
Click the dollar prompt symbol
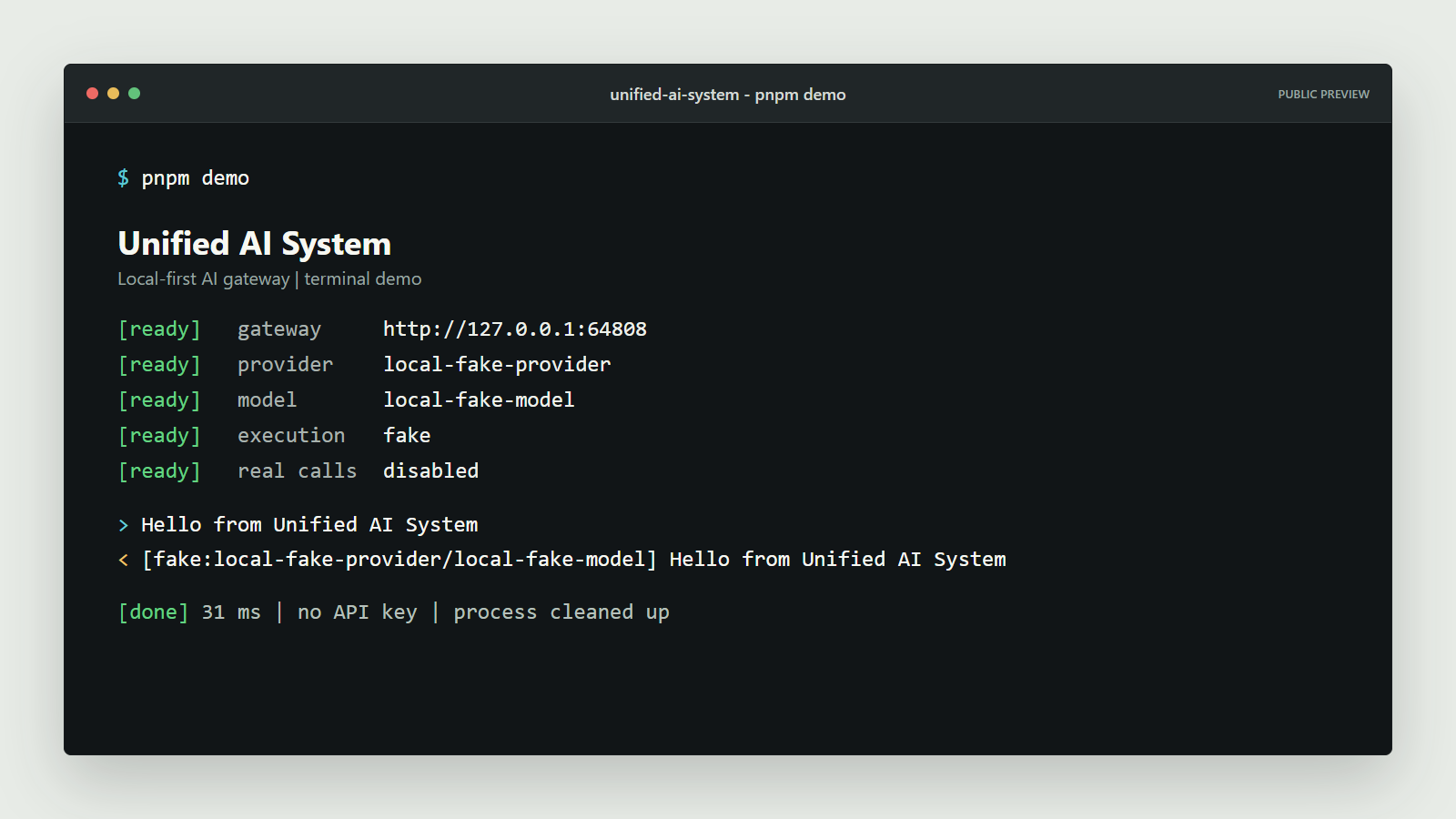pyautogui.click(x=123, y=178)
